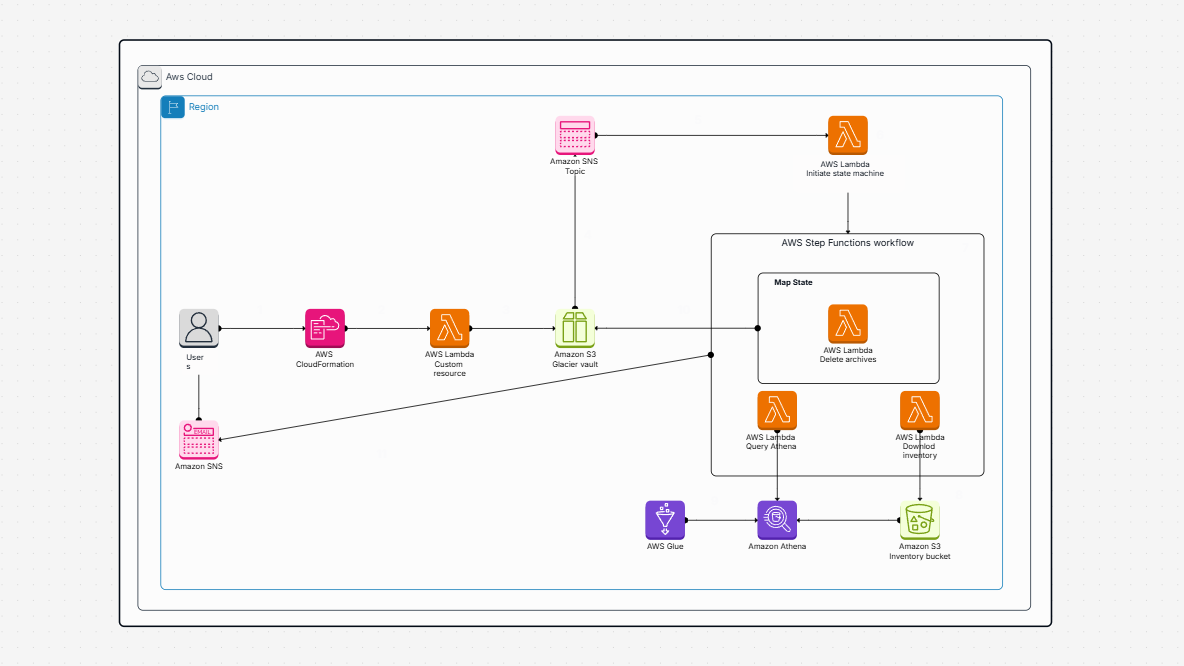Click the 'Aws Cloud' label
This screenshot has width=1184, height=666.
189,77
